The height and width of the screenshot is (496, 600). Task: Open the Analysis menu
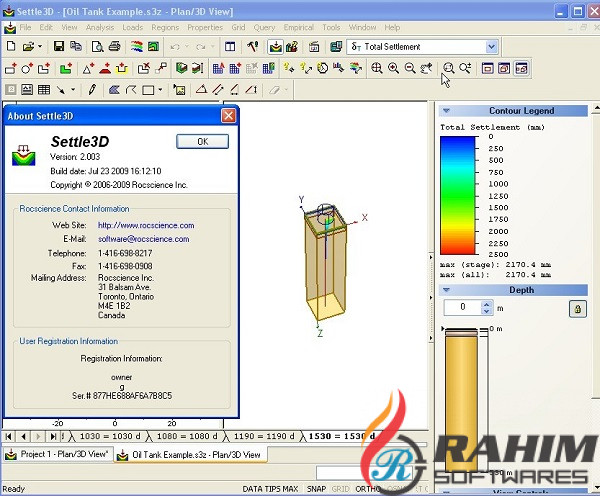100,28
